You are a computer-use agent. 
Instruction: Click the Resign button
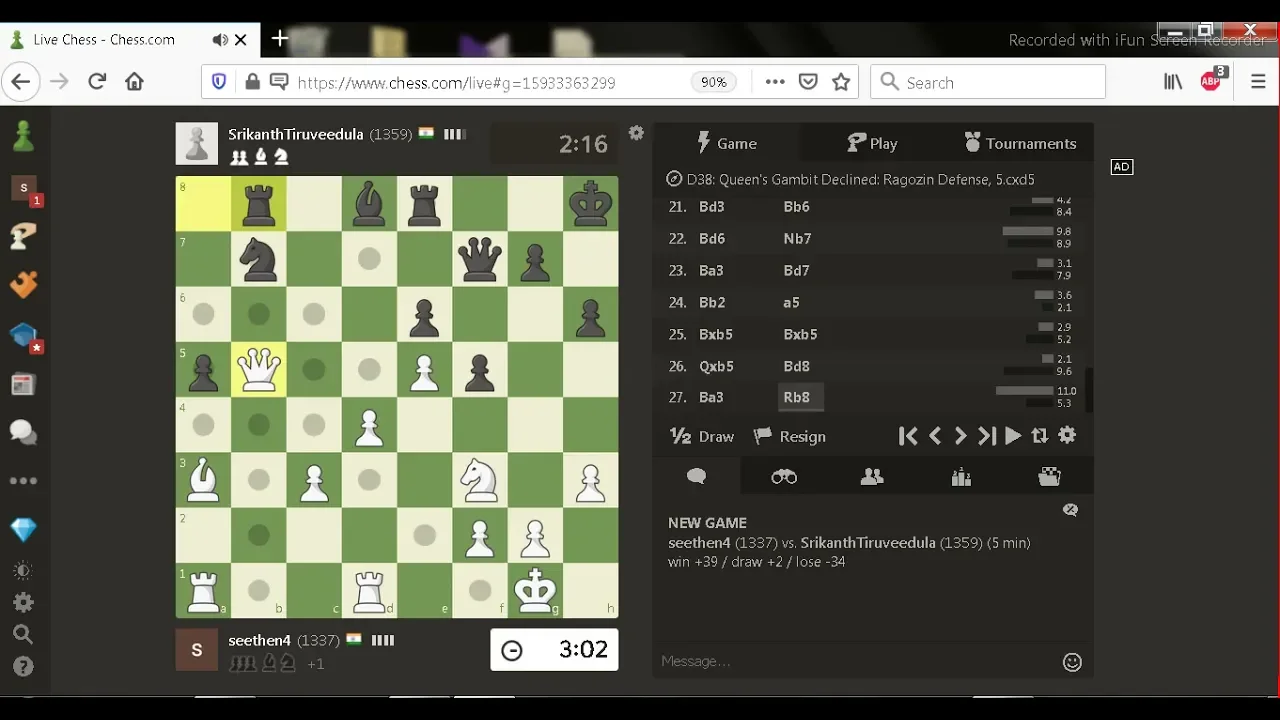[790, 436]
